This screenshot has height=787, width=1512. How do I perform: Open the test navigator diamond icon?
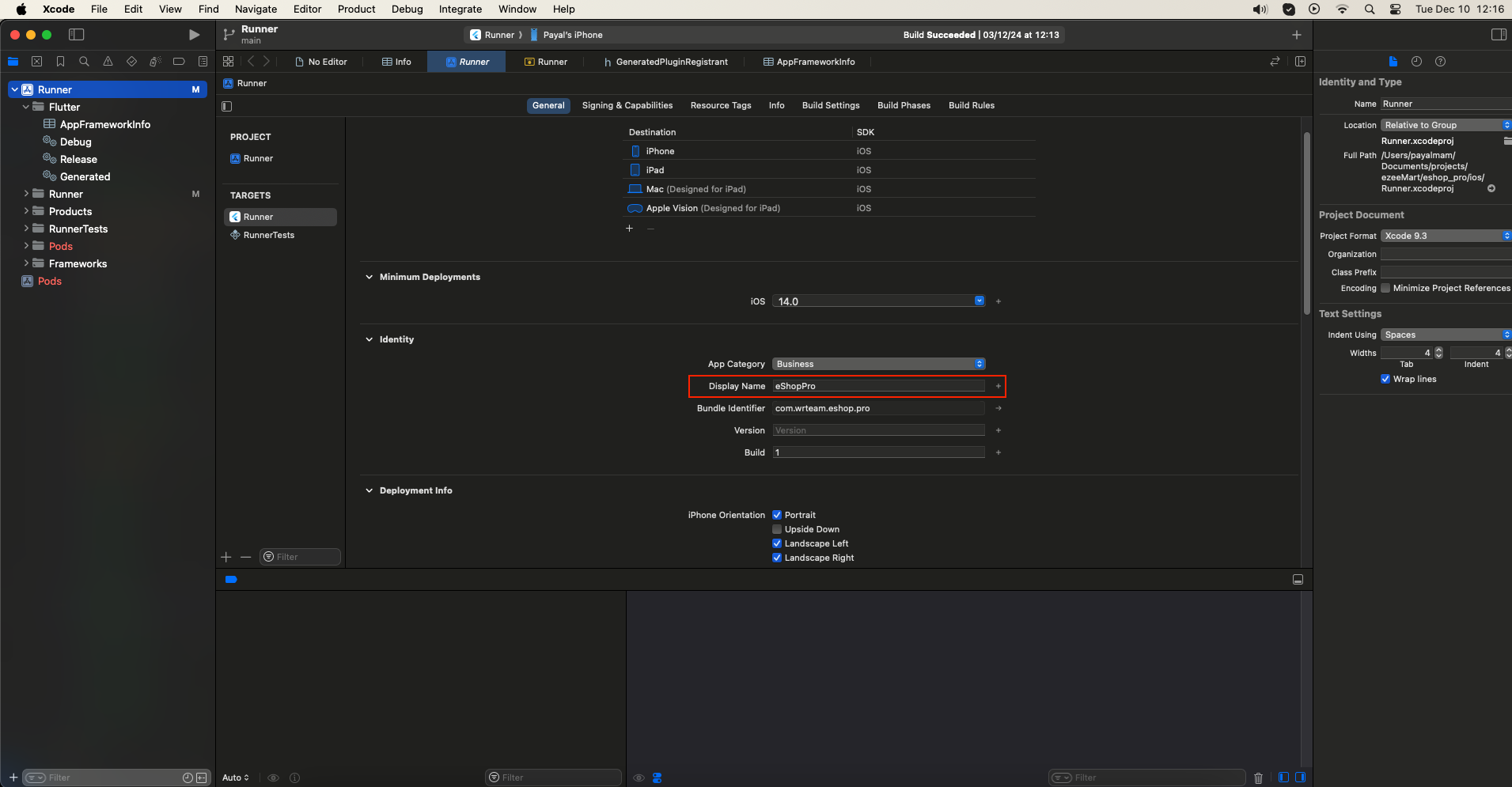click(x=131, y=62)
